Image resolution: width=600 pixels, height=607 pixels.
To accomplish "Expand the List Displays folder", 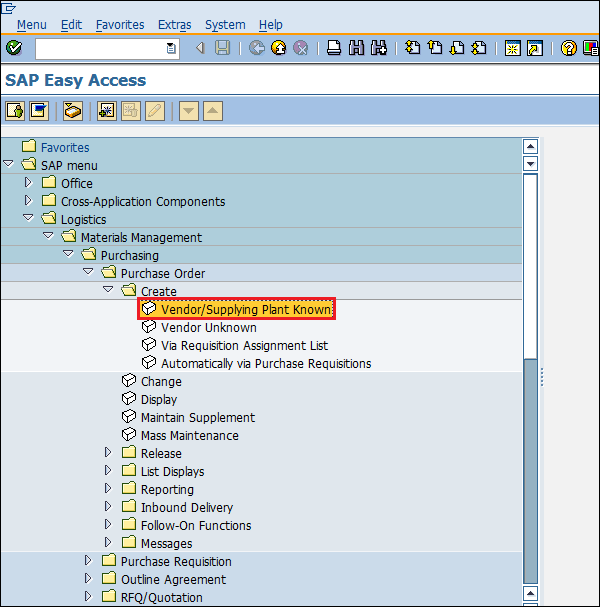I will coord(108,470).
